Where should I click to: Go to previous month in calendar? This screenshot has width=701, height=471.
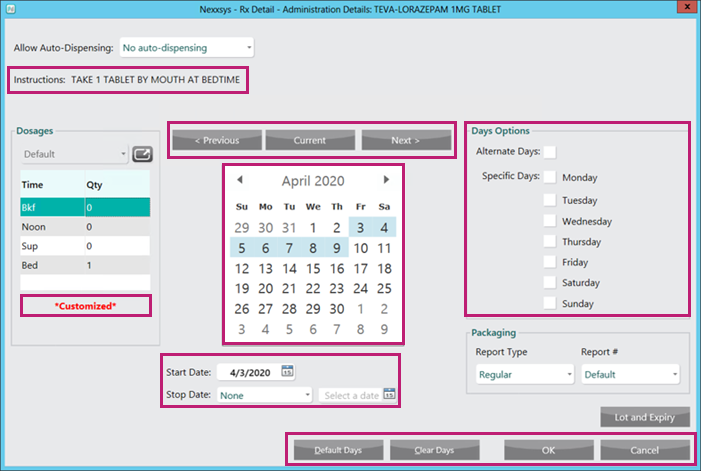pos(240,180)
